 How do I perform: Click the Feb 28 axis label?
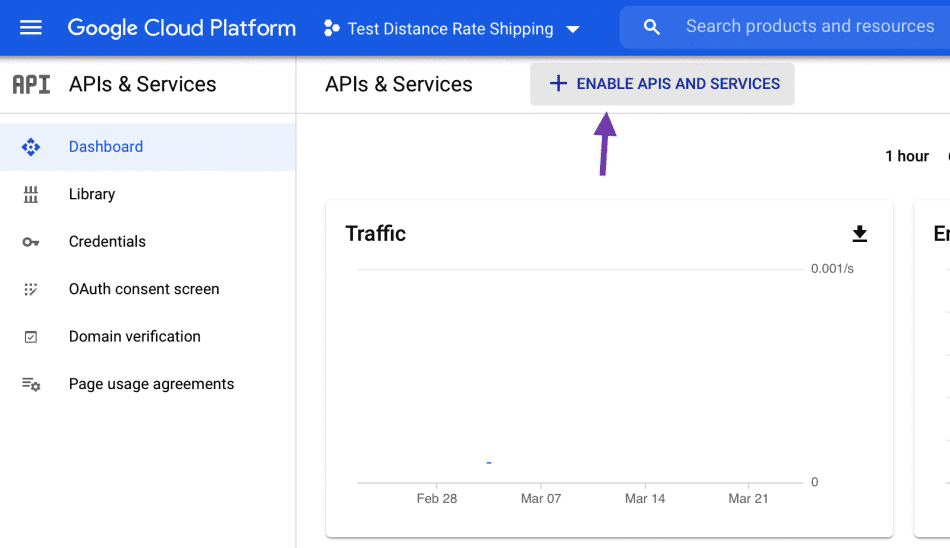click(x=437, y=498)
